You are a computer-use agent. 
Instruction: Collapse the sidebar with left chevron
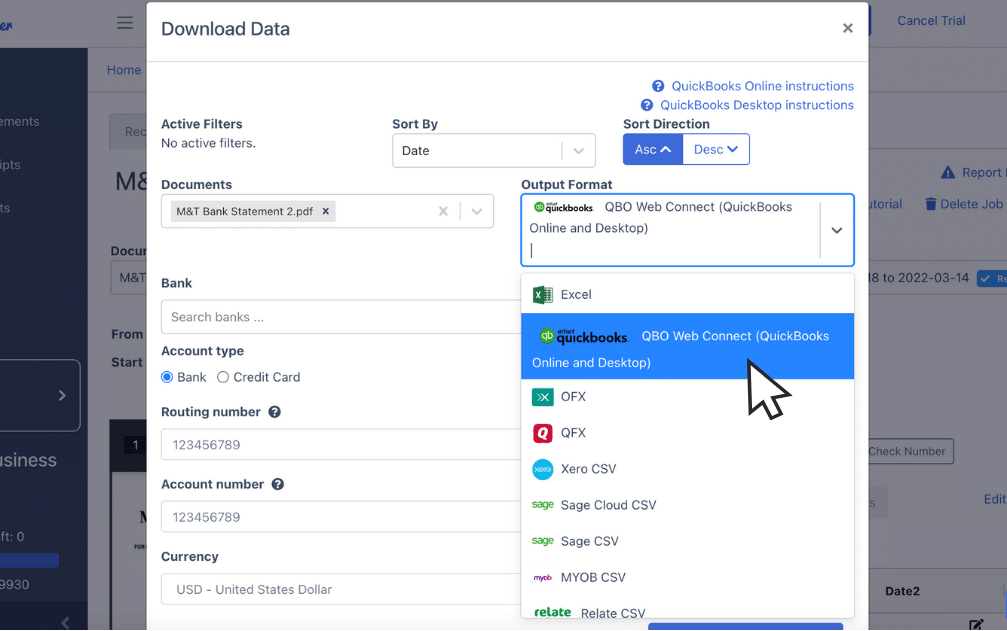click(65, 622)
